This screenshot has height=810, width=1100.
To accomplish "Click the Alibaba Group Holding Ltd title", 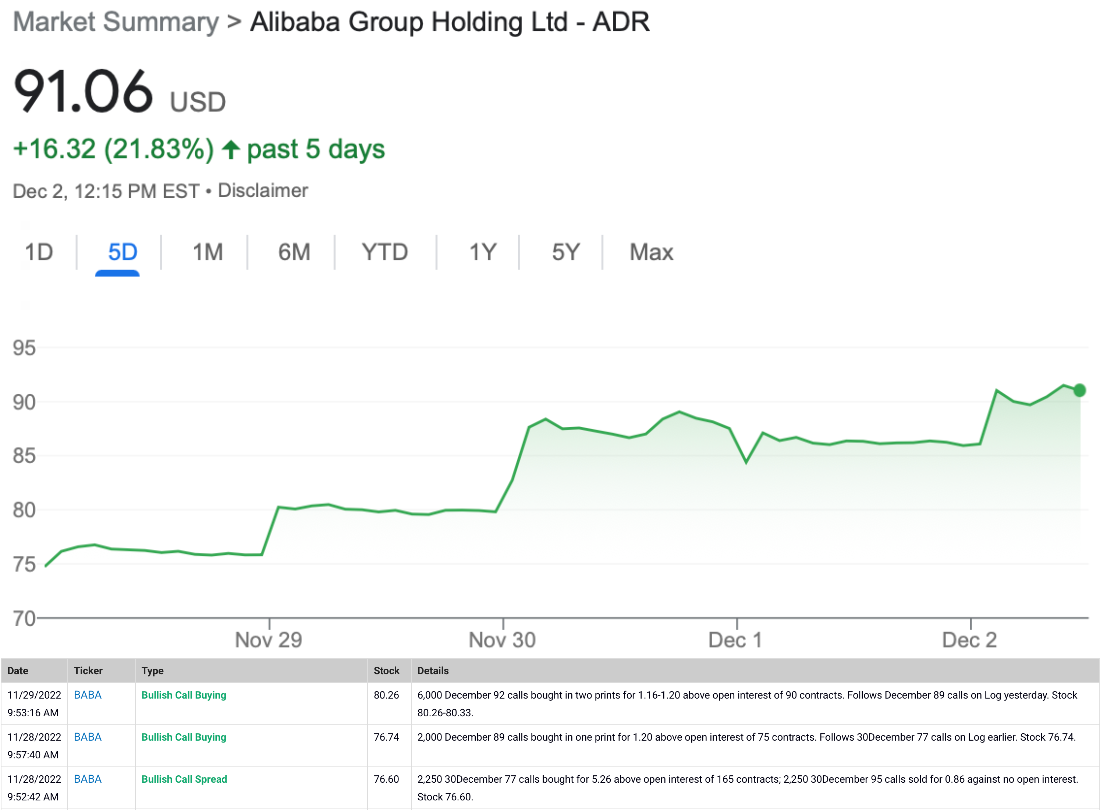I will coord(450,22).
